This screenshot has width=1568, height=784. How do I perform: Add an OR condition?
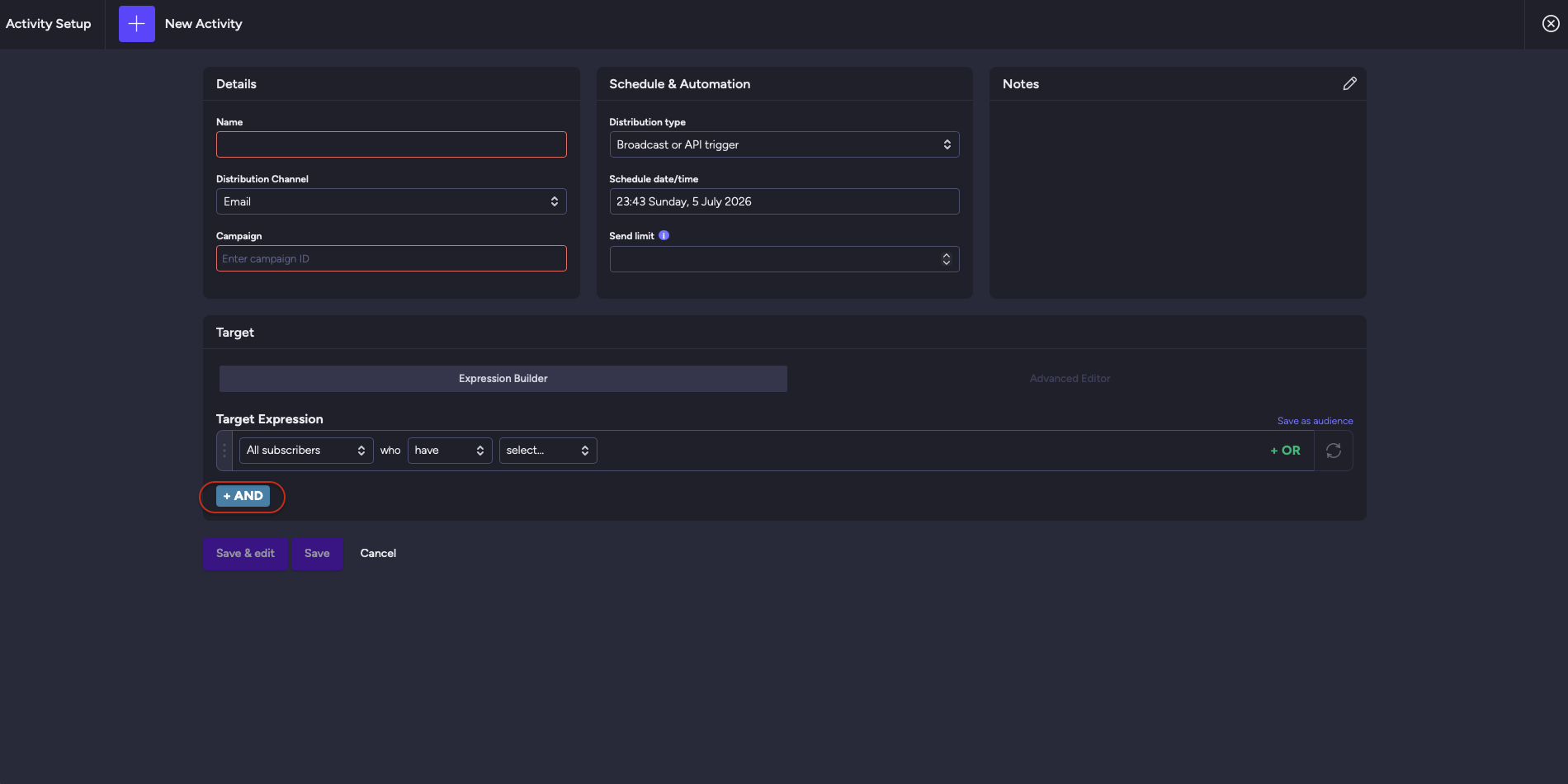1285,451
